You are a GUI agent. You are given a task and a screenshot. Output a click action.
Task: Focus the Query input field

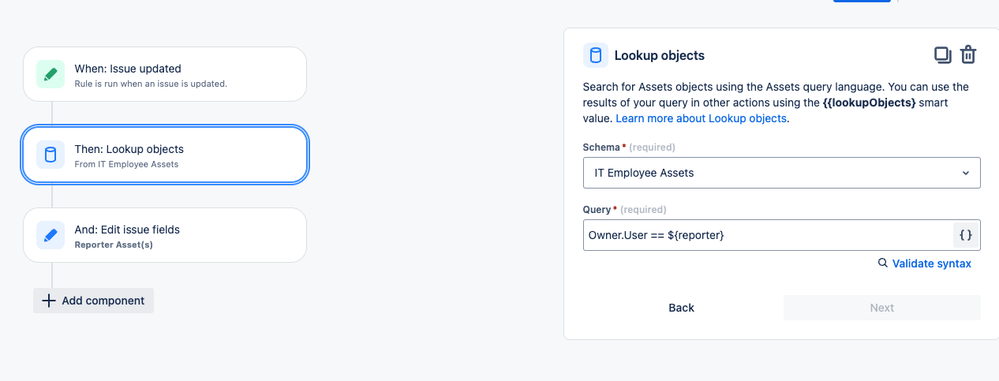768,235
